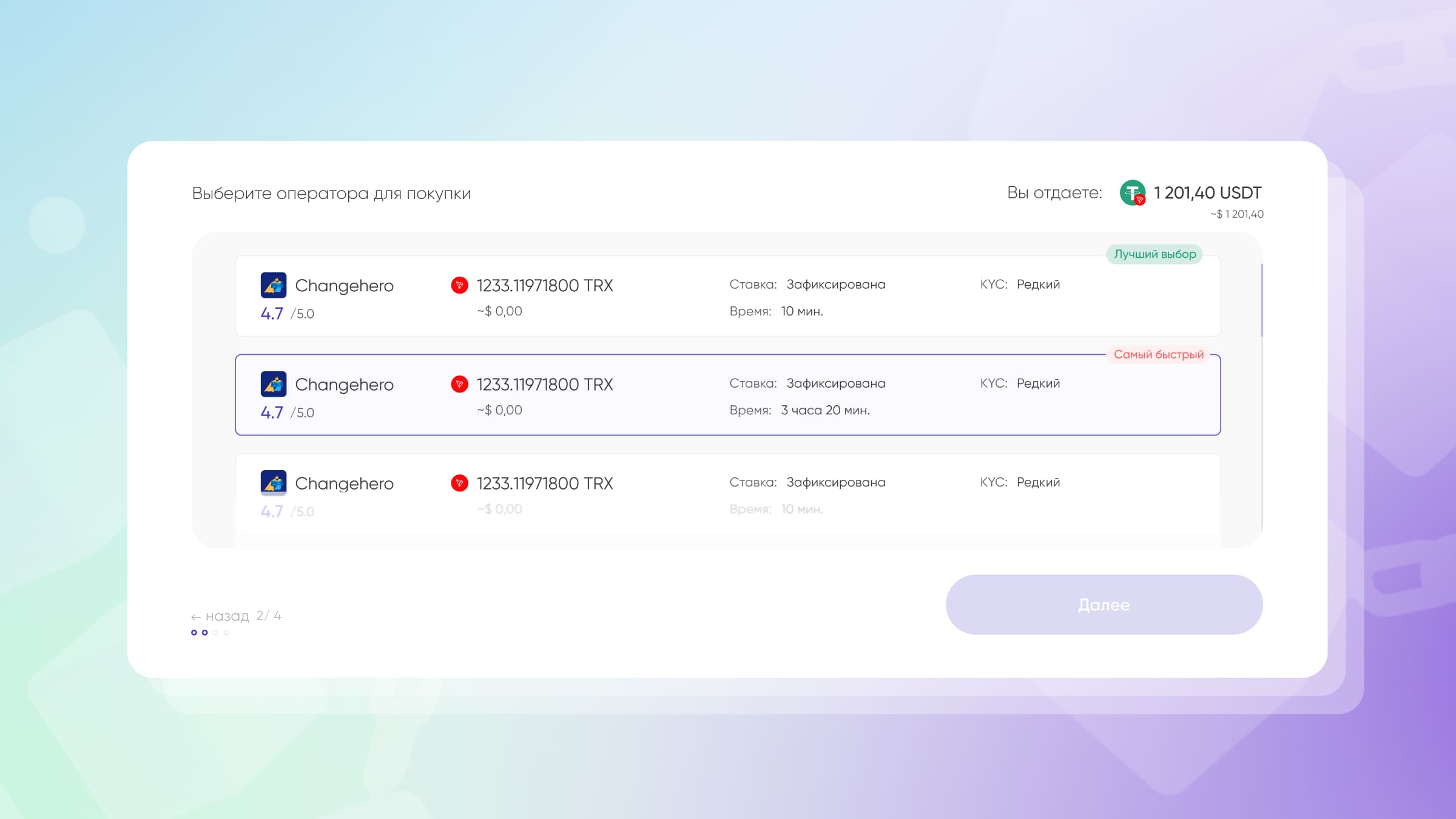Click 1233.11971800 TRX in Самый быстрый card
The width and height of the screenshot is (1456, 819).
point(545,384)
